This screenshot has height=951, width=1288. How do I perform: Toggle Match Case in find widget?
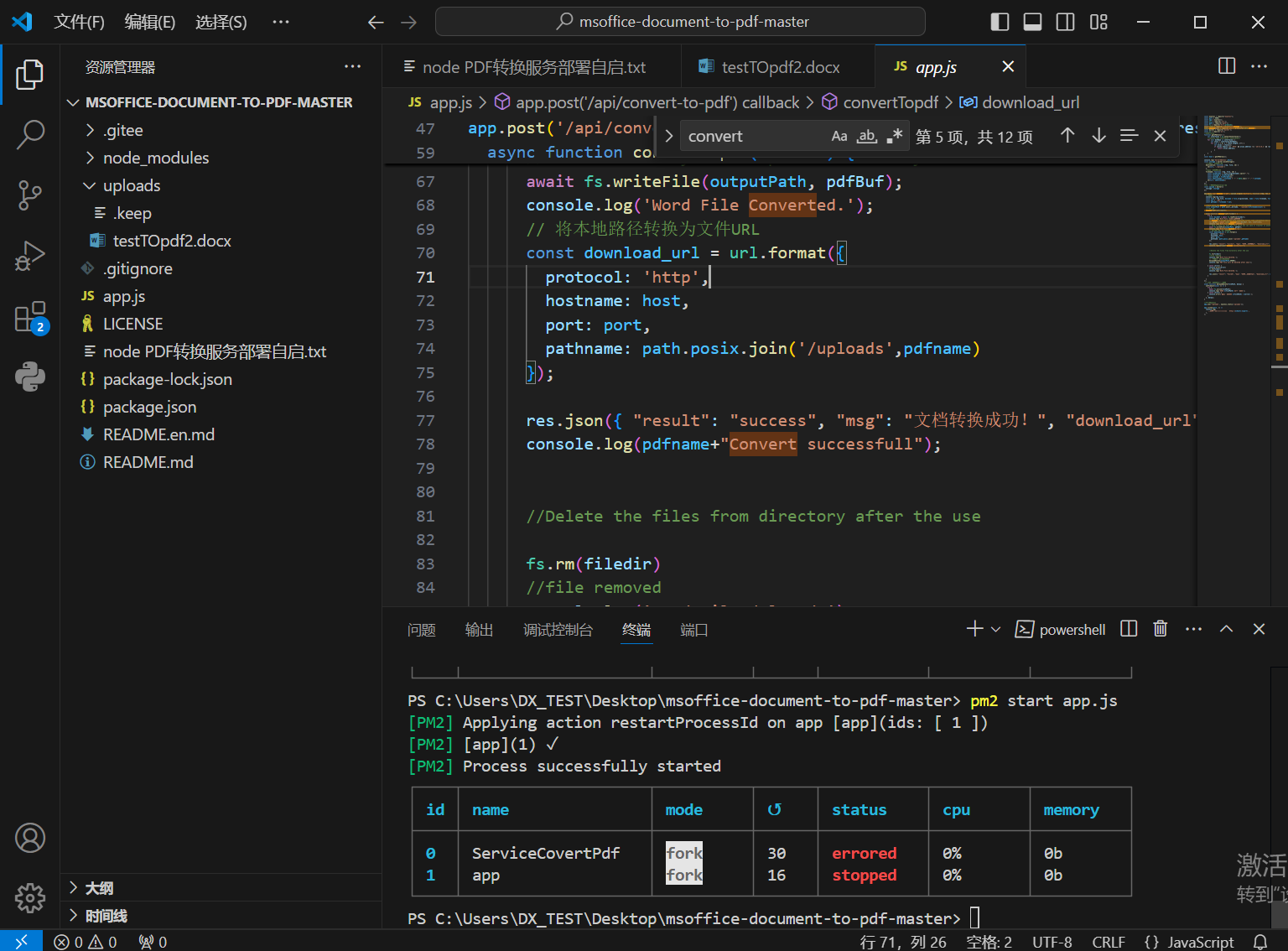pyautogui.click(x=839, y=136)
